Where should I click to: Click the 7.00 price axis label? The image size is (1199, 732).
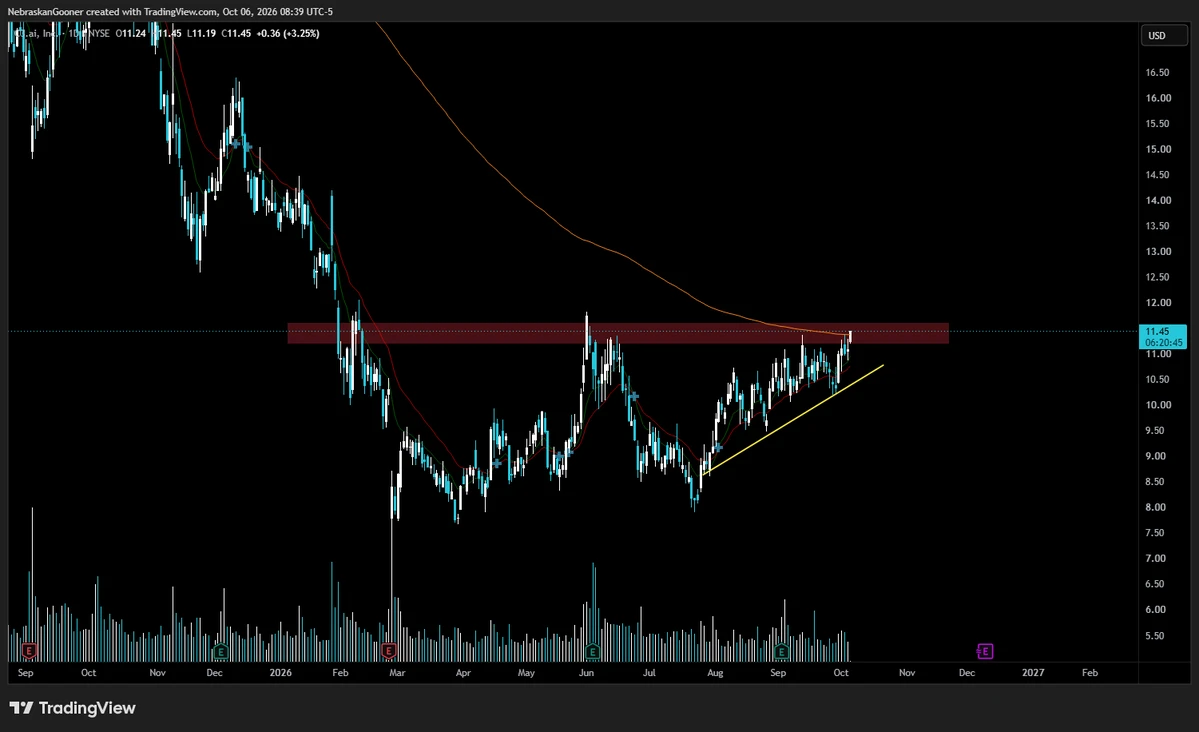click(1155, 558)
